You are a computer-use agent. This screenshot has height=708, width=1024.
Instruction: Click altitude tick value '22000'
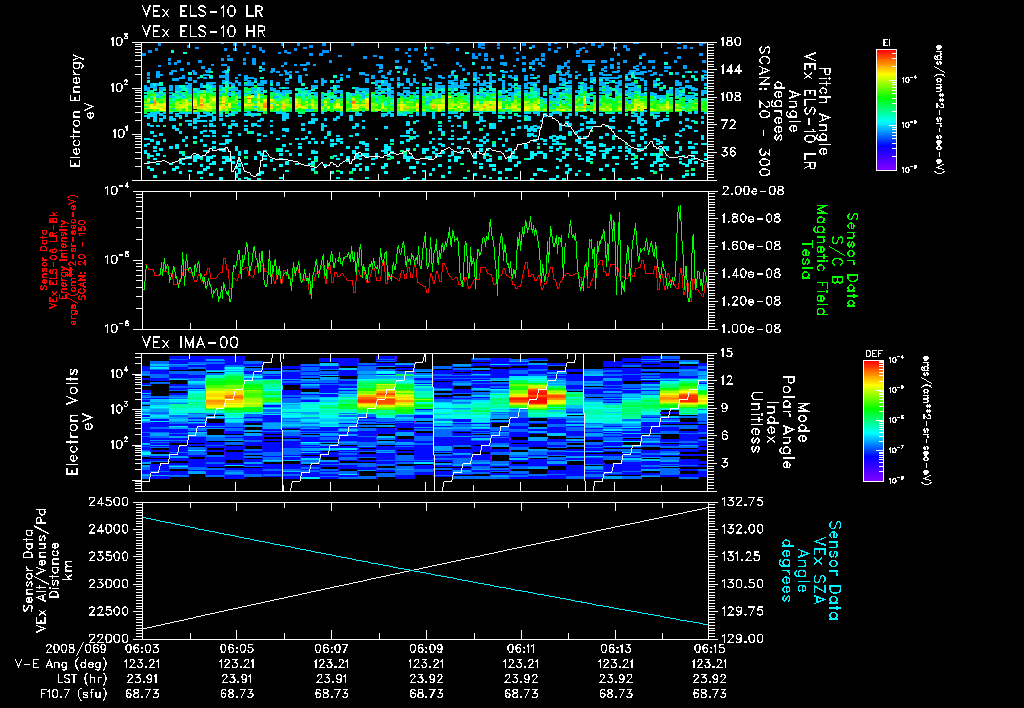(108, 638)
